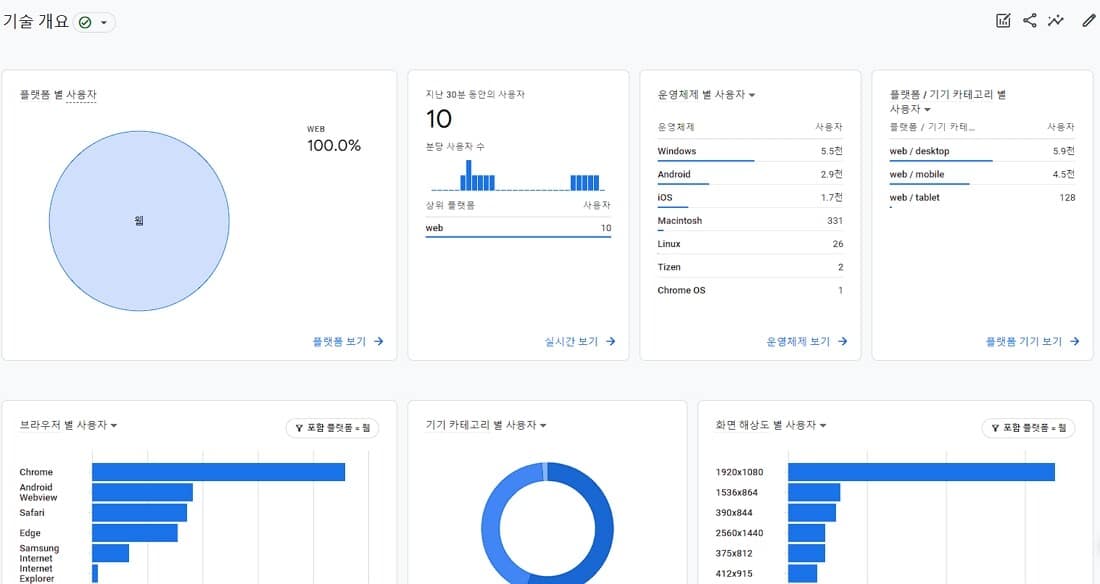Click the 412x915 resolution label
1100x584 pixels.
tap(734, 573)
